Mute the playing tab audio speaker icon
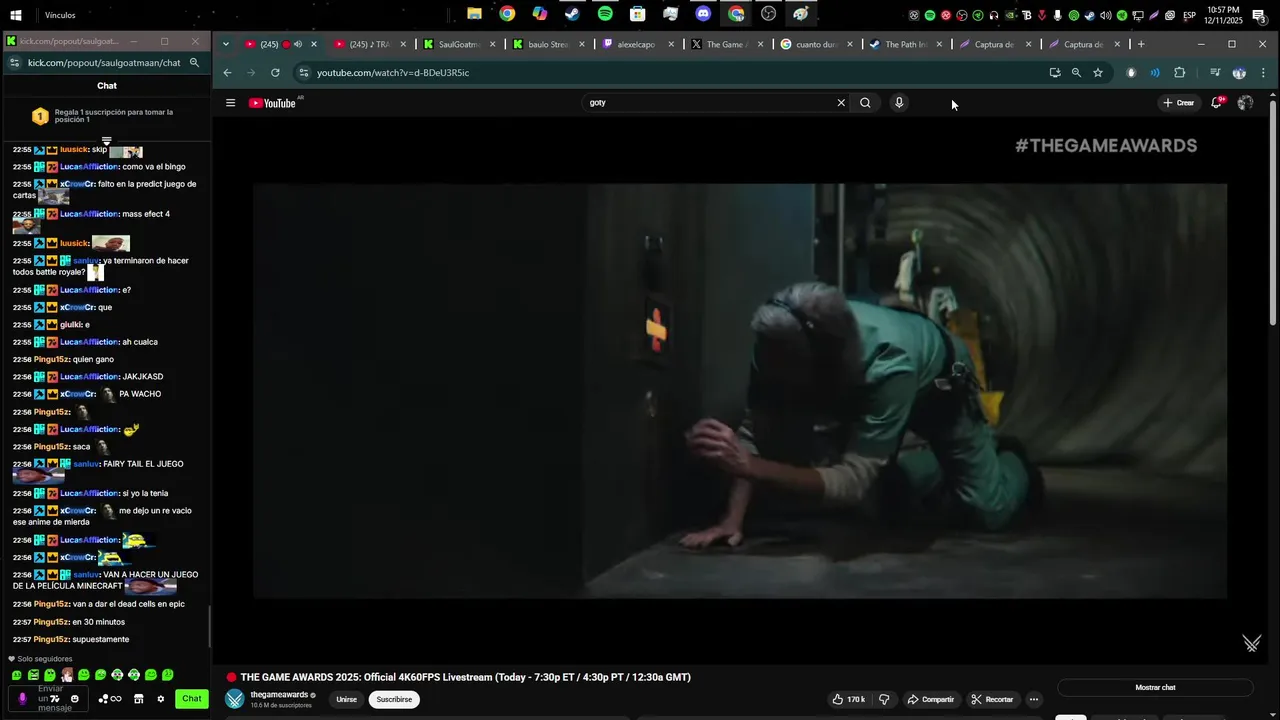1280x720 pixels. [x=297, y=44]
